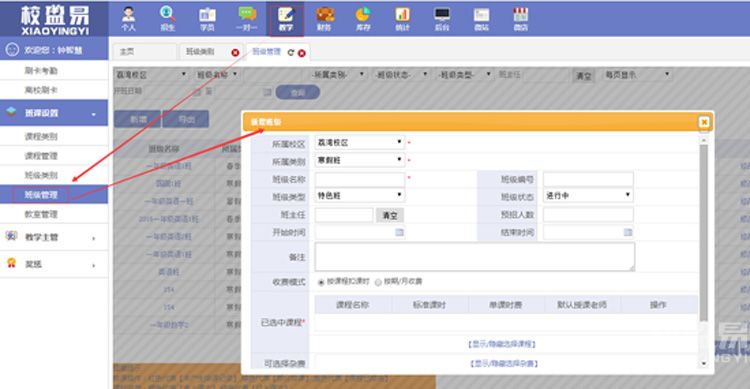Click the dialog vertical scrollbar
The width and height of the screenshot is (750, 389).
point(703,233)
